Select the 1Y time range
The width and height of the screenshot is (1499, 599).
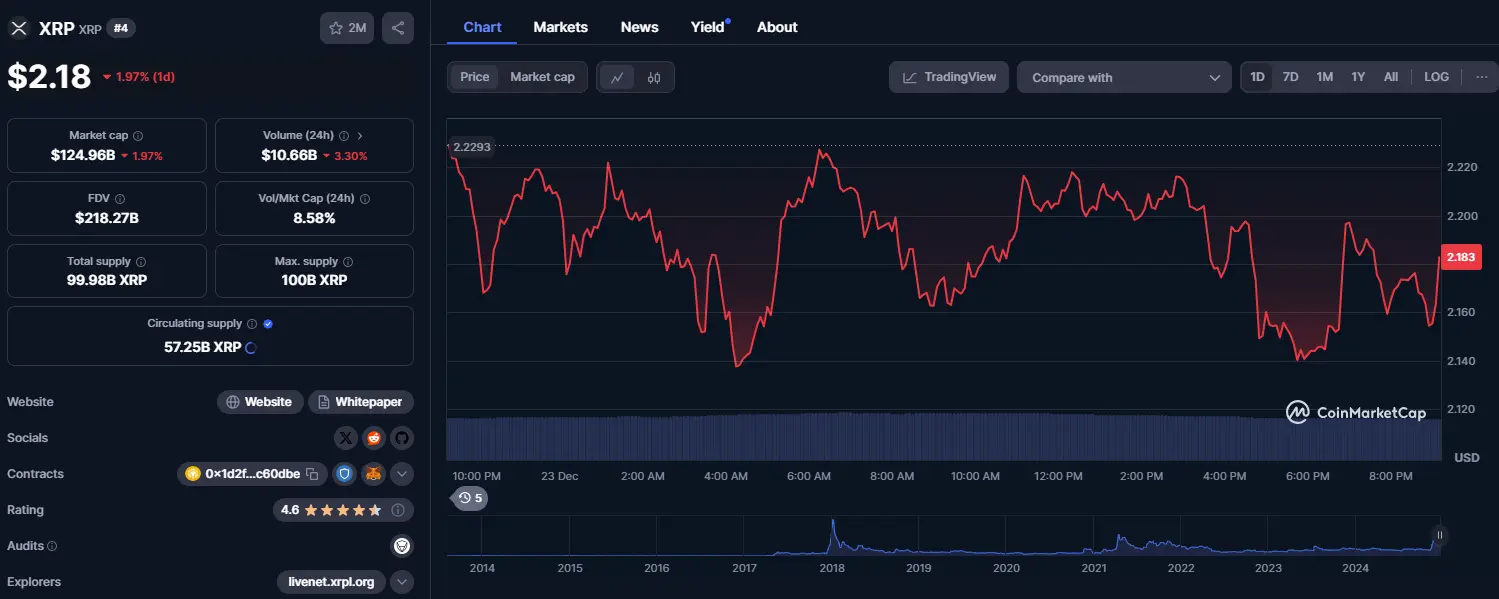coord(1358,77)
